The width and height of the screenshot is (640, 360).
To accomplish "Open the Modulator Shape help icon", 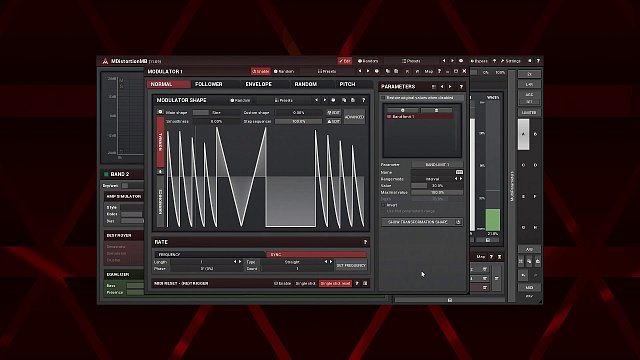I will pos(363,100).
